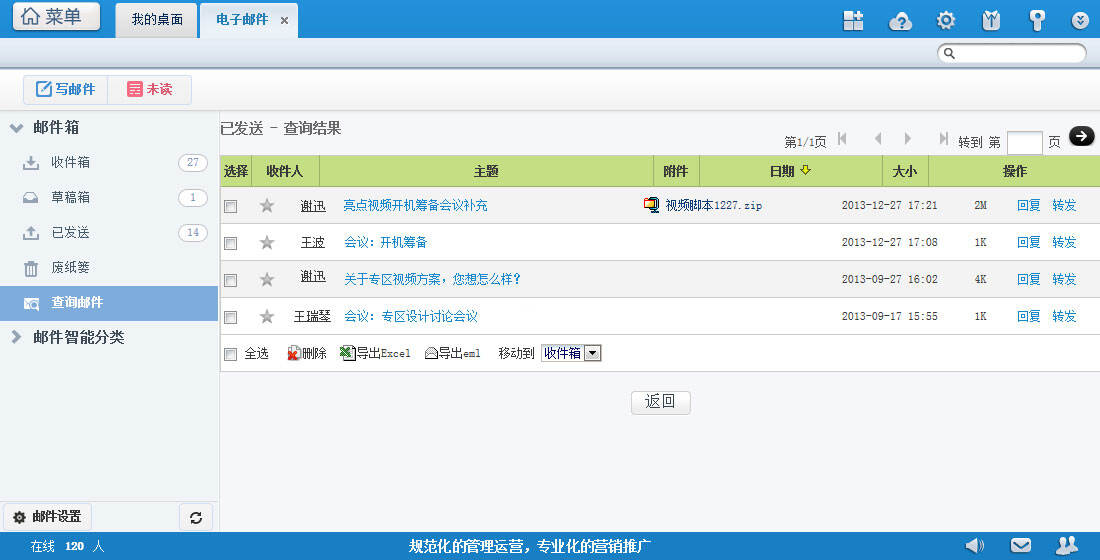Tick the 全选 select-all checkbox
This screenshot has height=560, width=1100.
[x=231, y=354]
